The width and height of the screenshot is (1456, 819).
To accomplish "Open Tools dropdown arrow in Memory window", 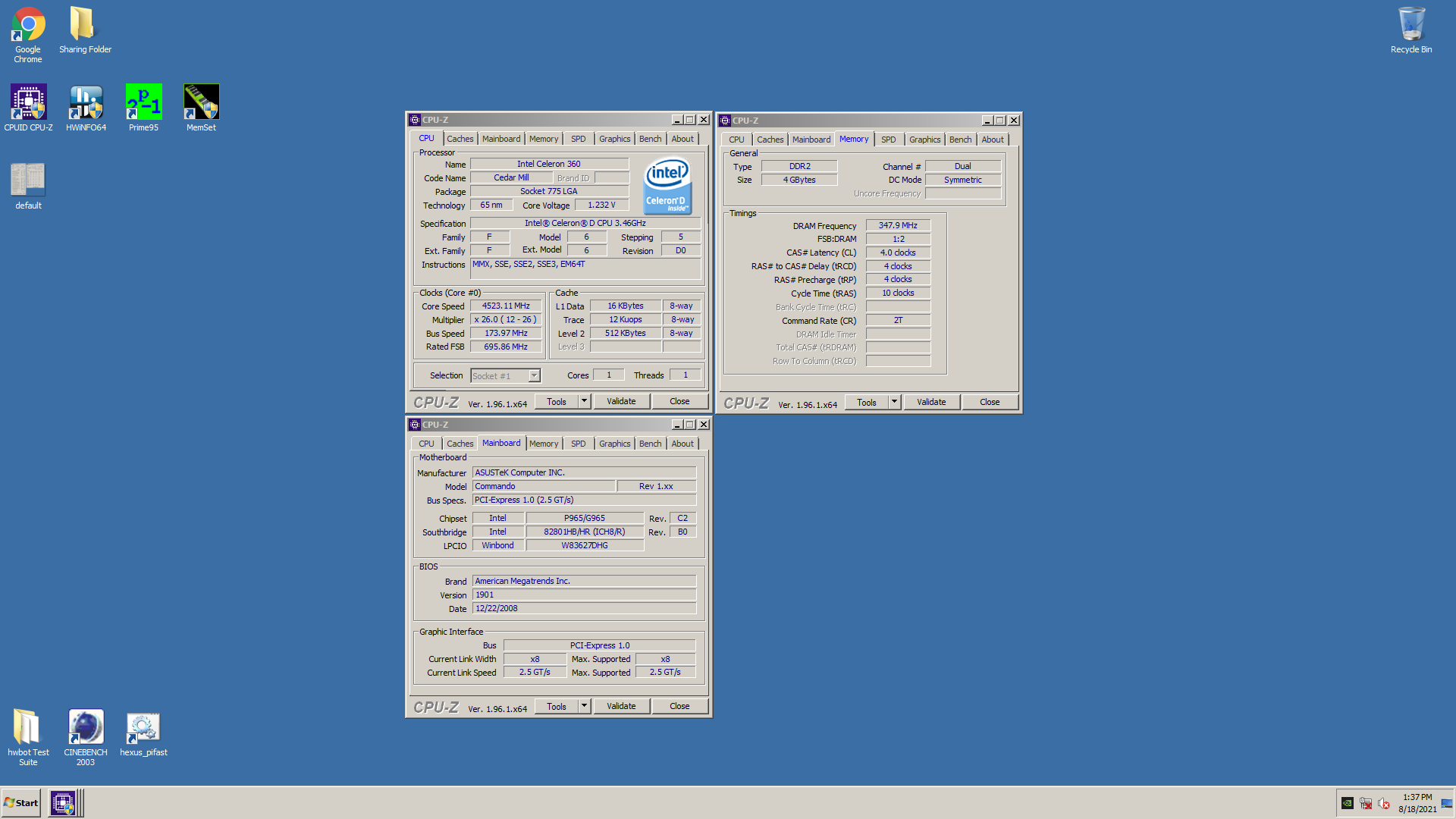I will [x=894, y=402].
